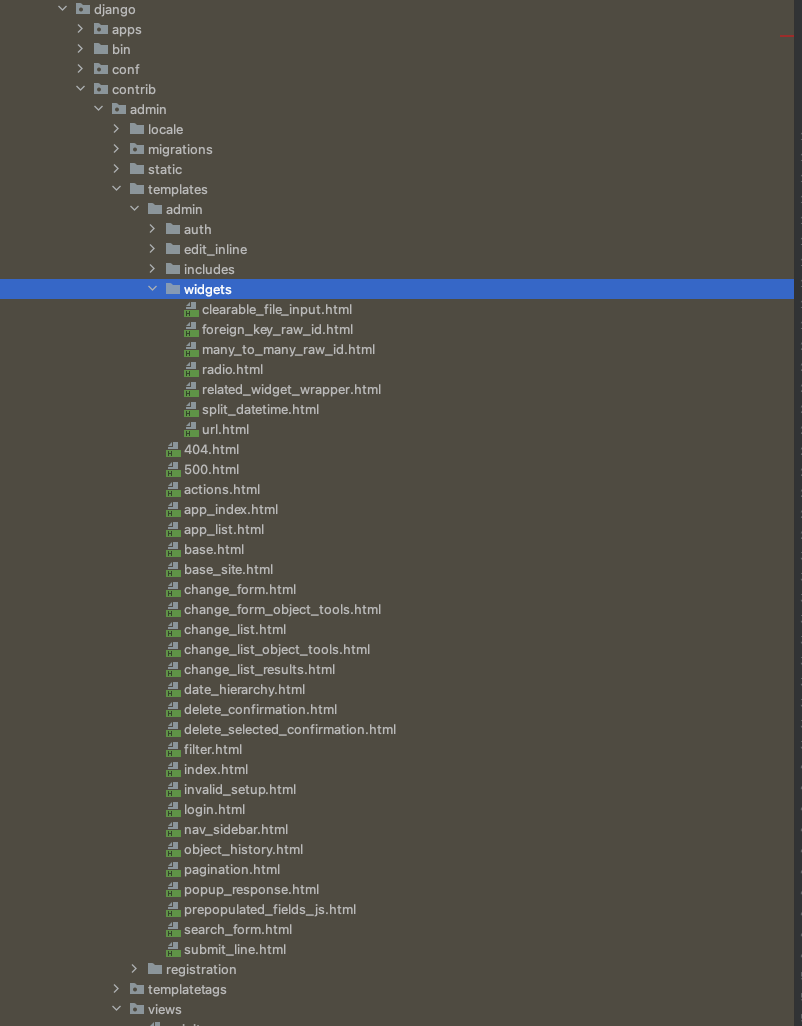Click the HTML icon of login.html
Screen dimensions: 802x1026
pos(173,809)
